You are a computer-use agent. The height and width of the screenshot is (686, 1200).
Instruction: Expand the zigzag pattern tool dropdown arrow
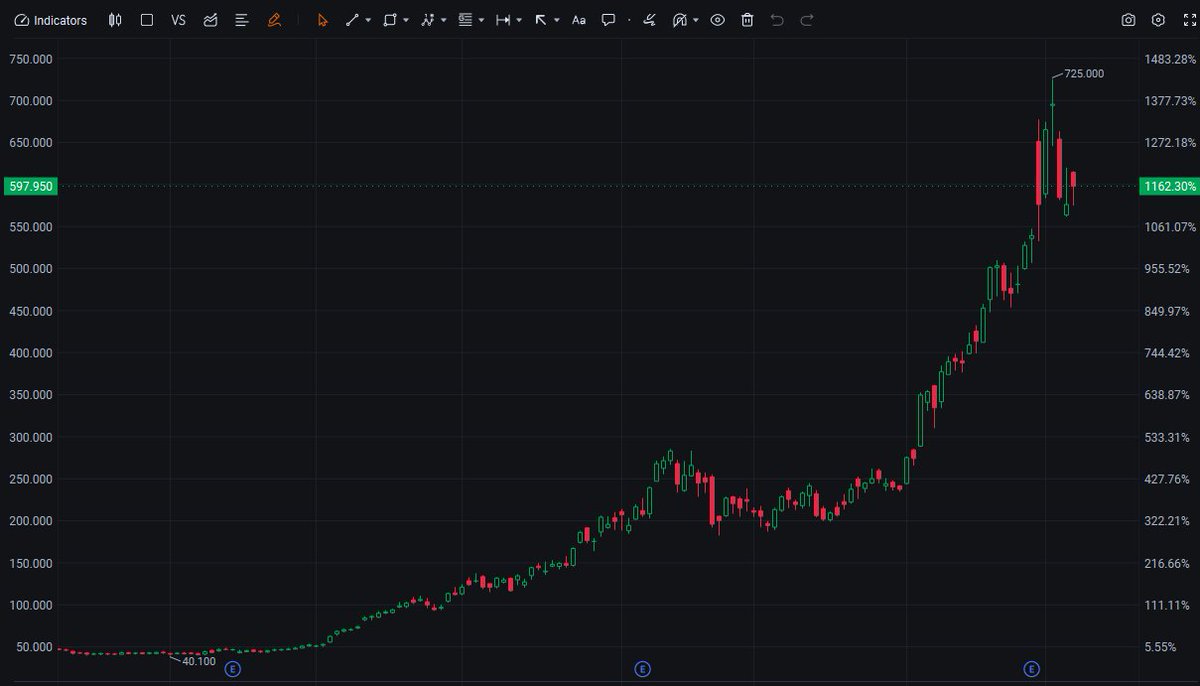tap(444, 20)
